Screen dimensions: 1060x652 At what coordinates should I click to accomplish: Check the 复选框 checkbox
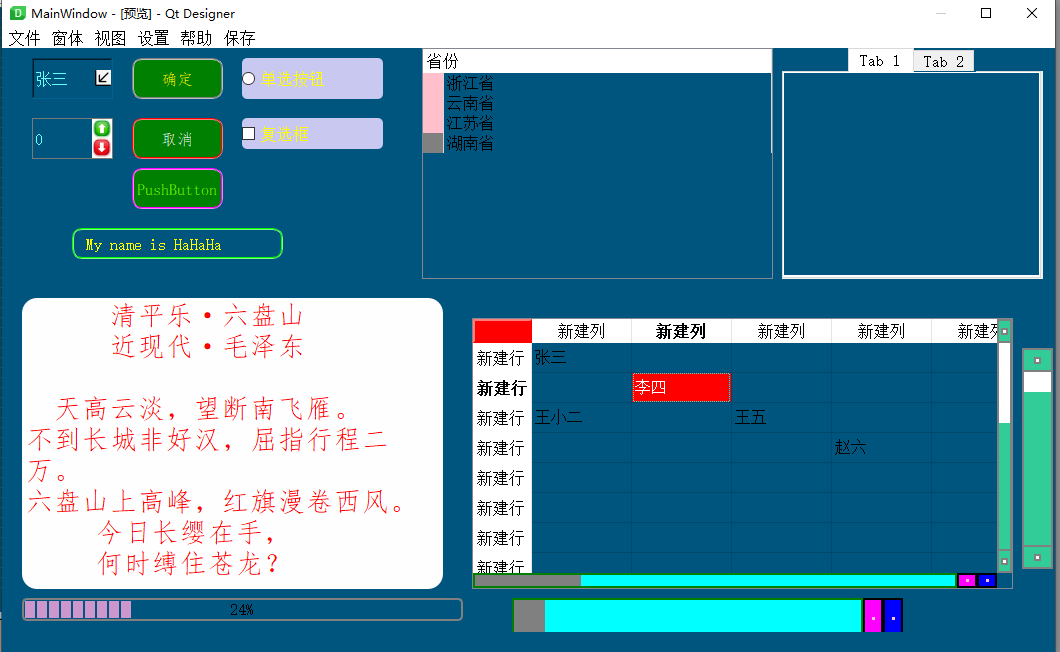(249, 133)
